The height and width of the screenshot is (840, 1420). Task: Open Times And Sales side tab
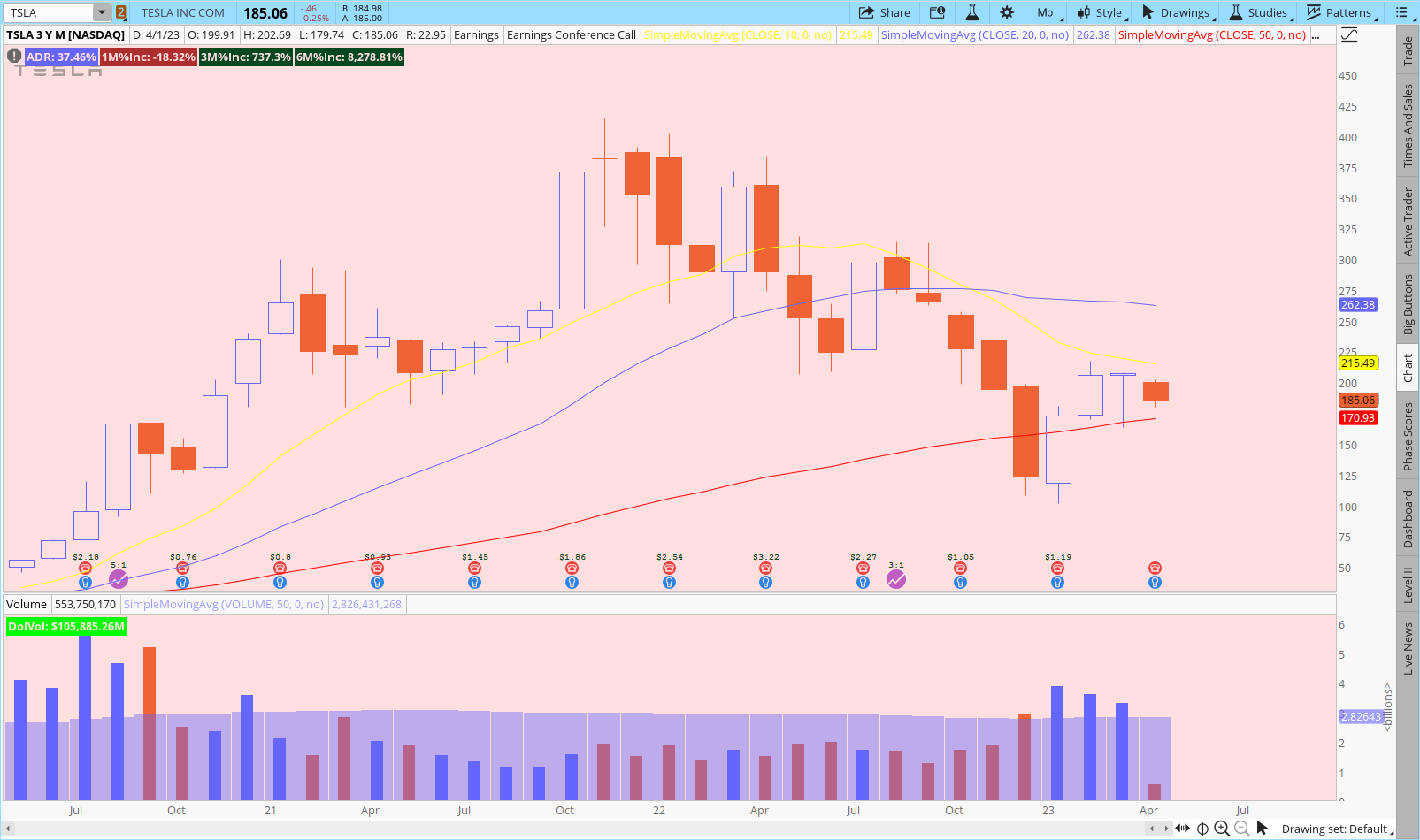[1408, 126]
